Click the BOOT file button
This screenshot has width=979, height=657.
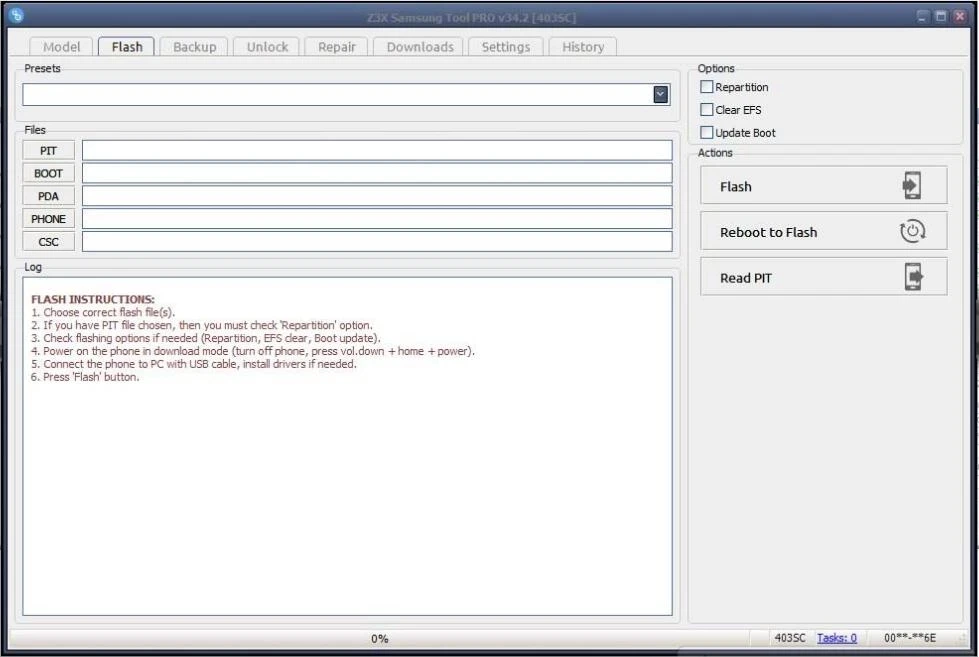(x=48, y=173)
